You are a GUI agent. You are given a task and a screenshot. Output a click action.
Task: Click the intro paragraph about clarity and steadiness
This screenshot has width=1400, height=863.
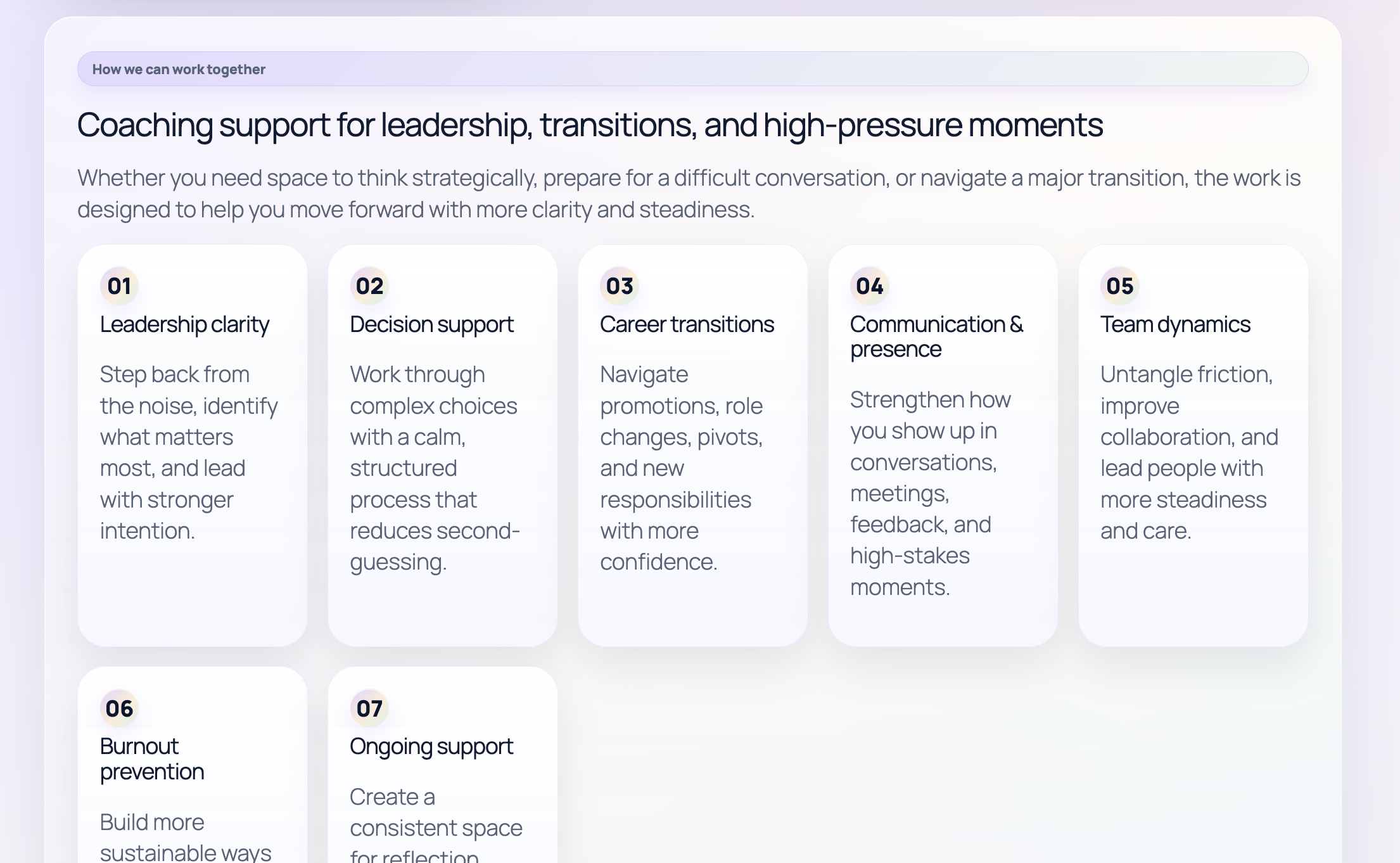[689, 193]
